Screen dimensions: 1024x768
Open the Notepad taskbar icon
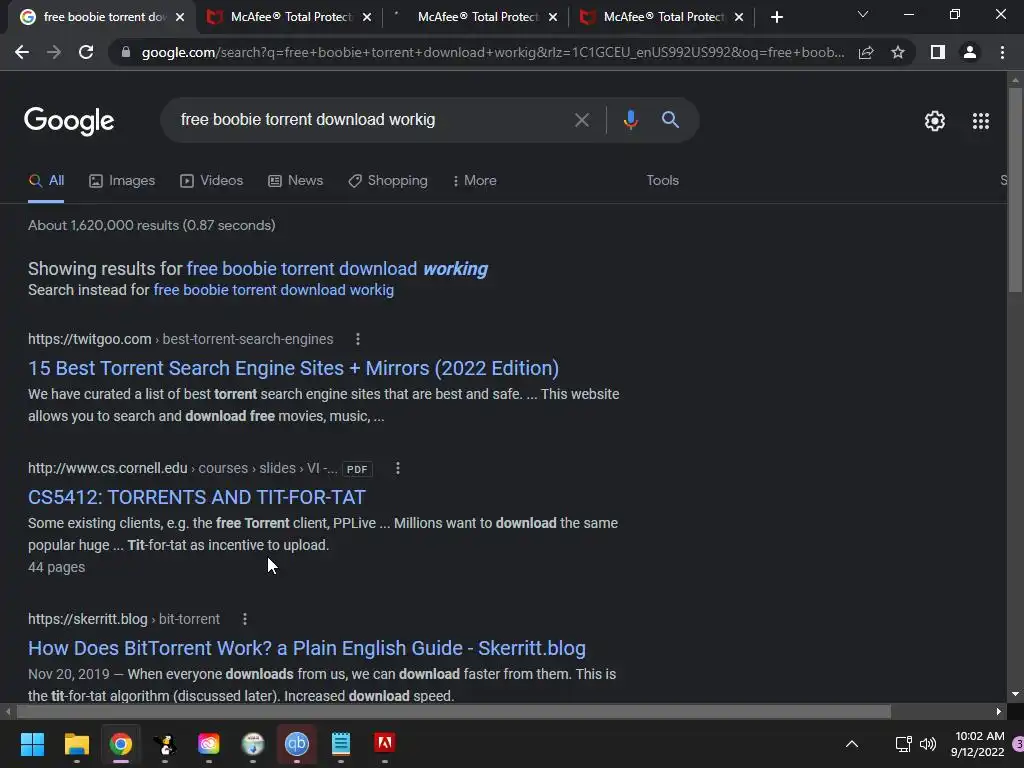pyautogui.click(x=341, y=744)
